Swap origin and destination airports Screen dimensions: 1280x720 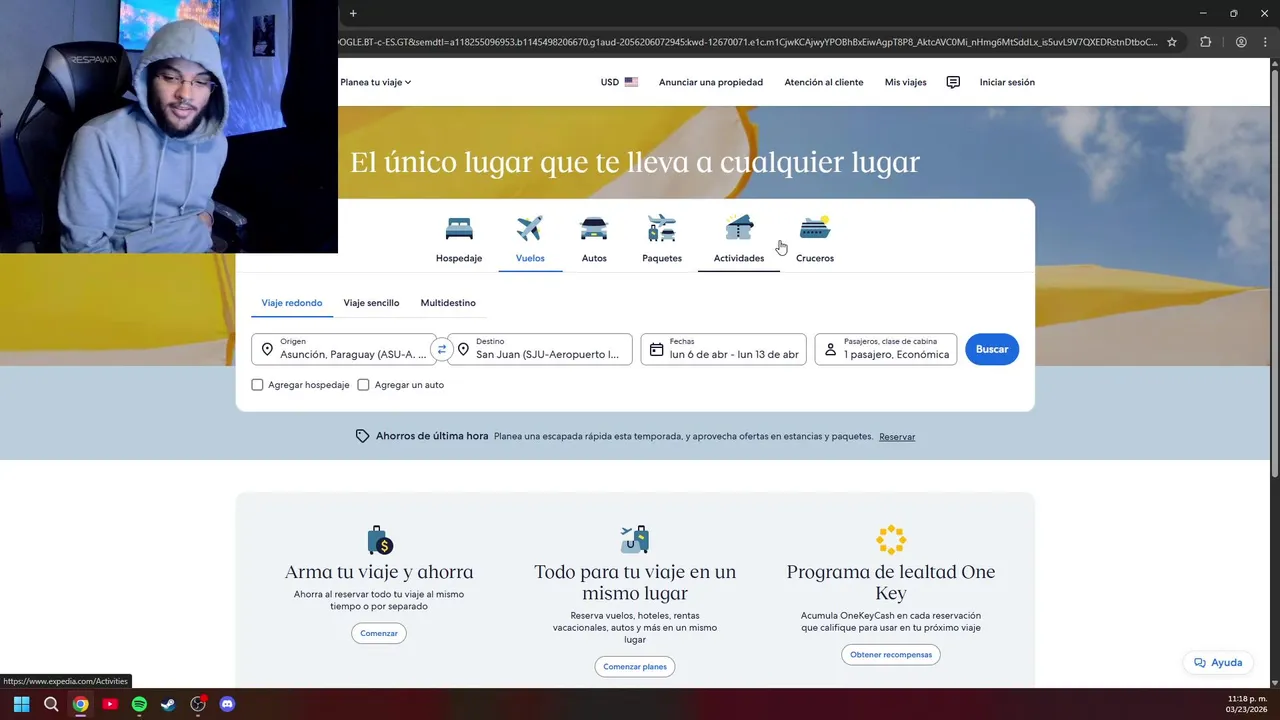coord(441,349)
